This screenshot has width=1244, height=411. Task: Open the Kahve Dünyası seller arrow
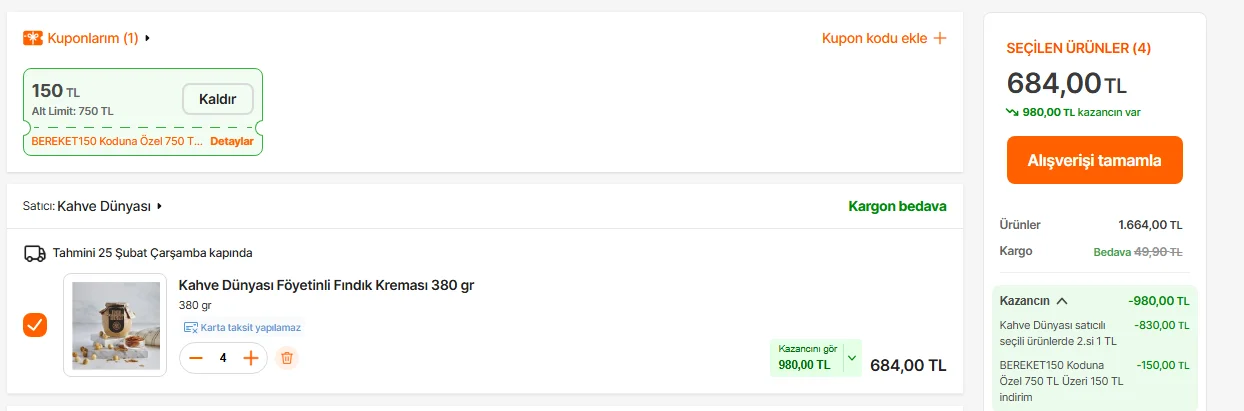pyautogui.click(x=159, y=207)
